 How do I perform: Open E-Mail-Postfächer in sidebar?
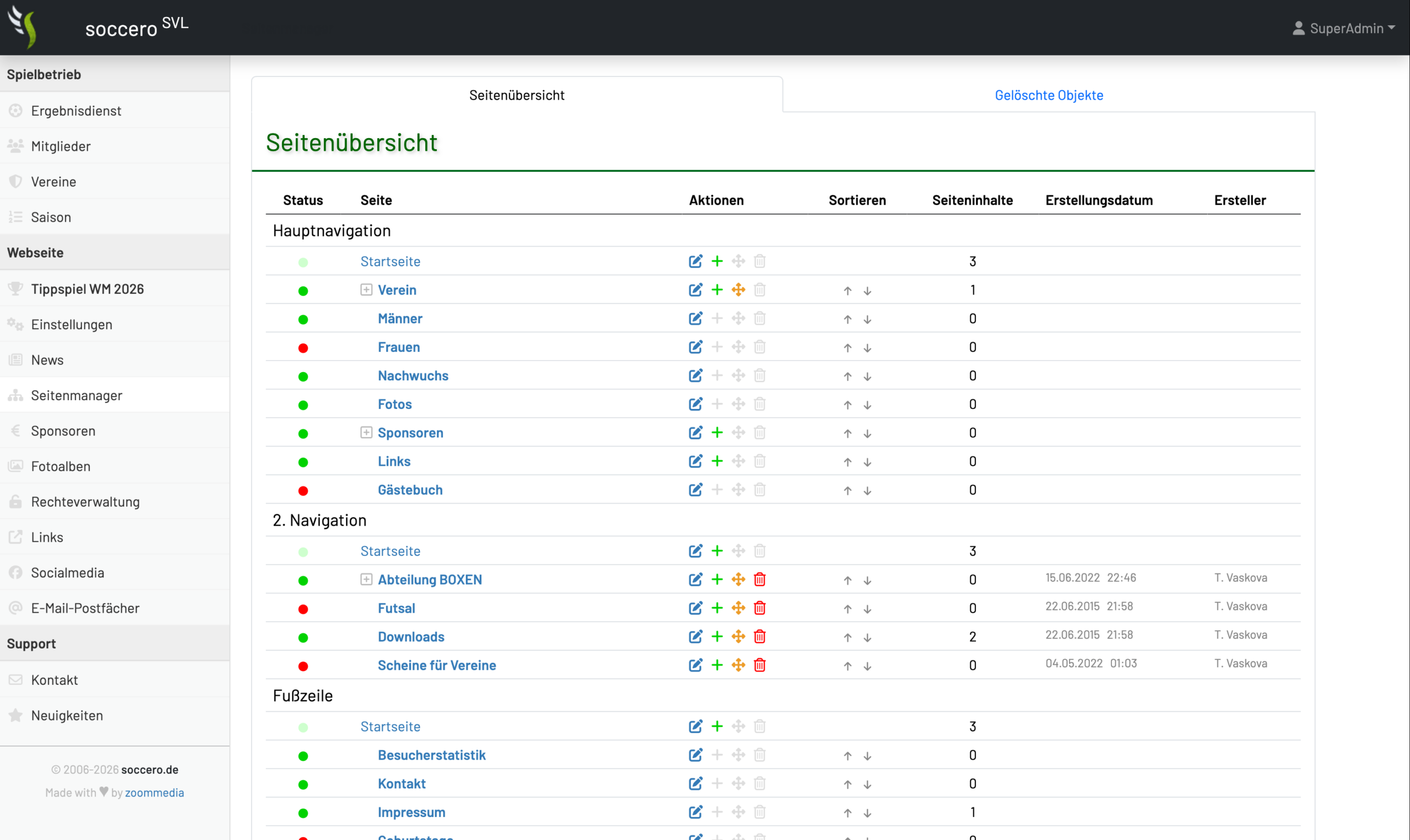tap(115, 608)
